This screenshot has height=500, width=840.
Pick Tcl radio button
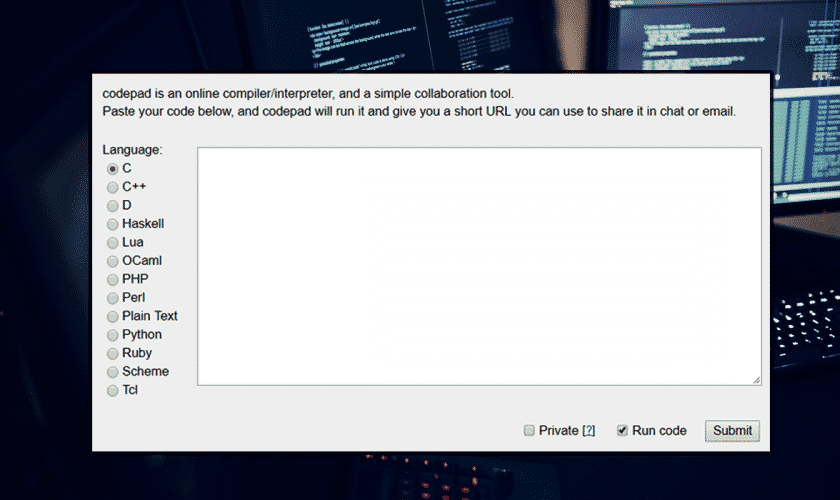click(112, 391)
